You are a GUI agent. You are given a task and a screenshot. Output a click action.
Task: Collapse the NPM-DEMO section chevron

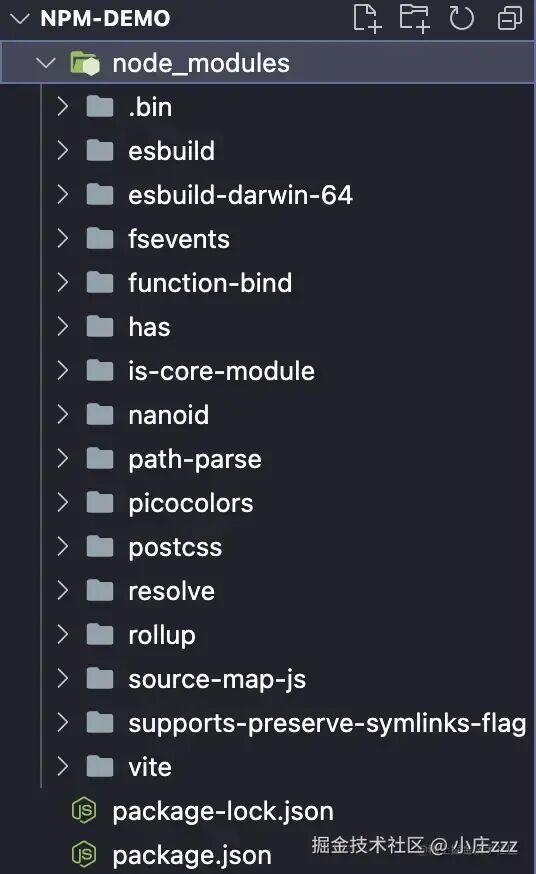point(20,18)
